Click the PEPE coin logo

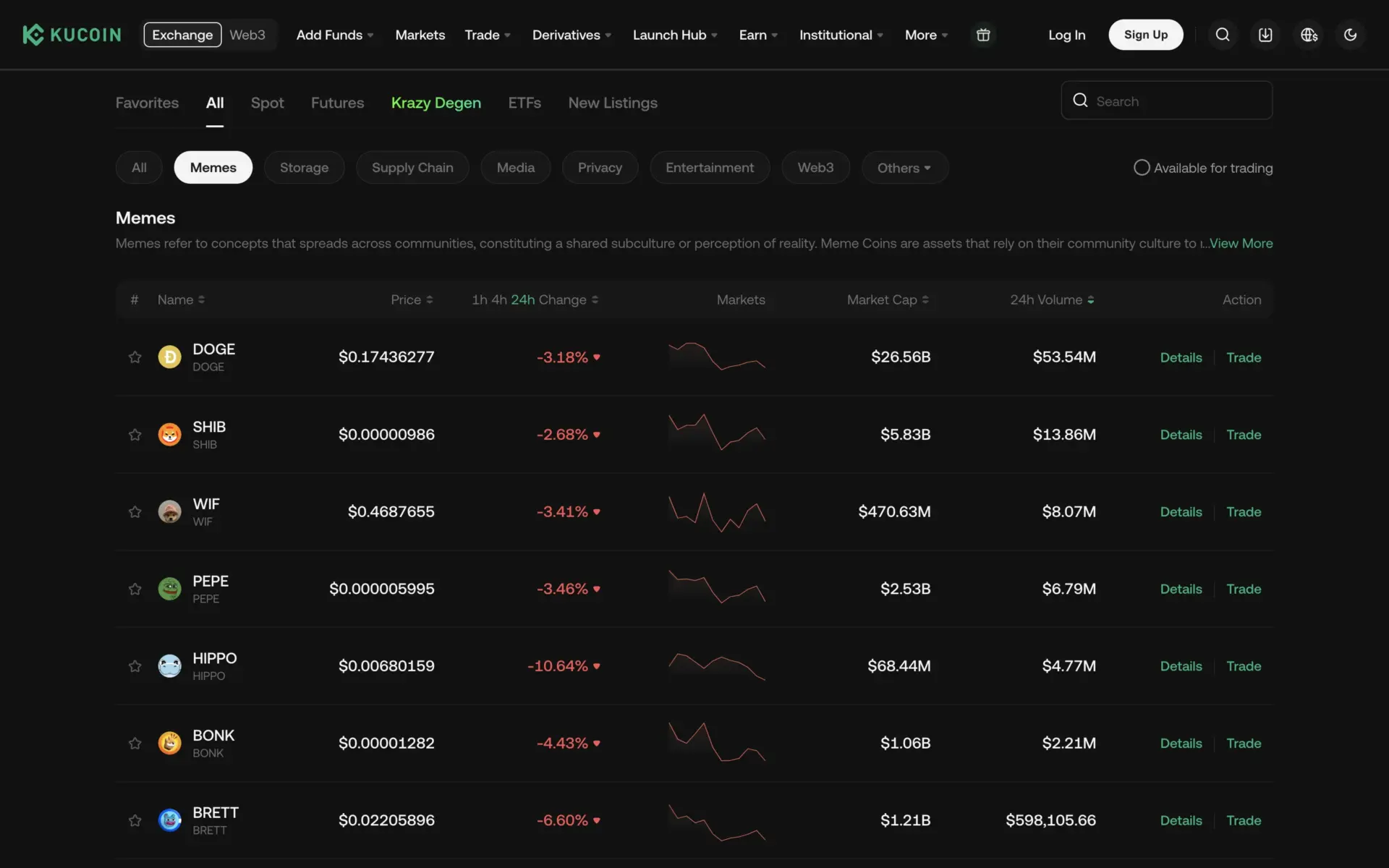pos(169,588)
